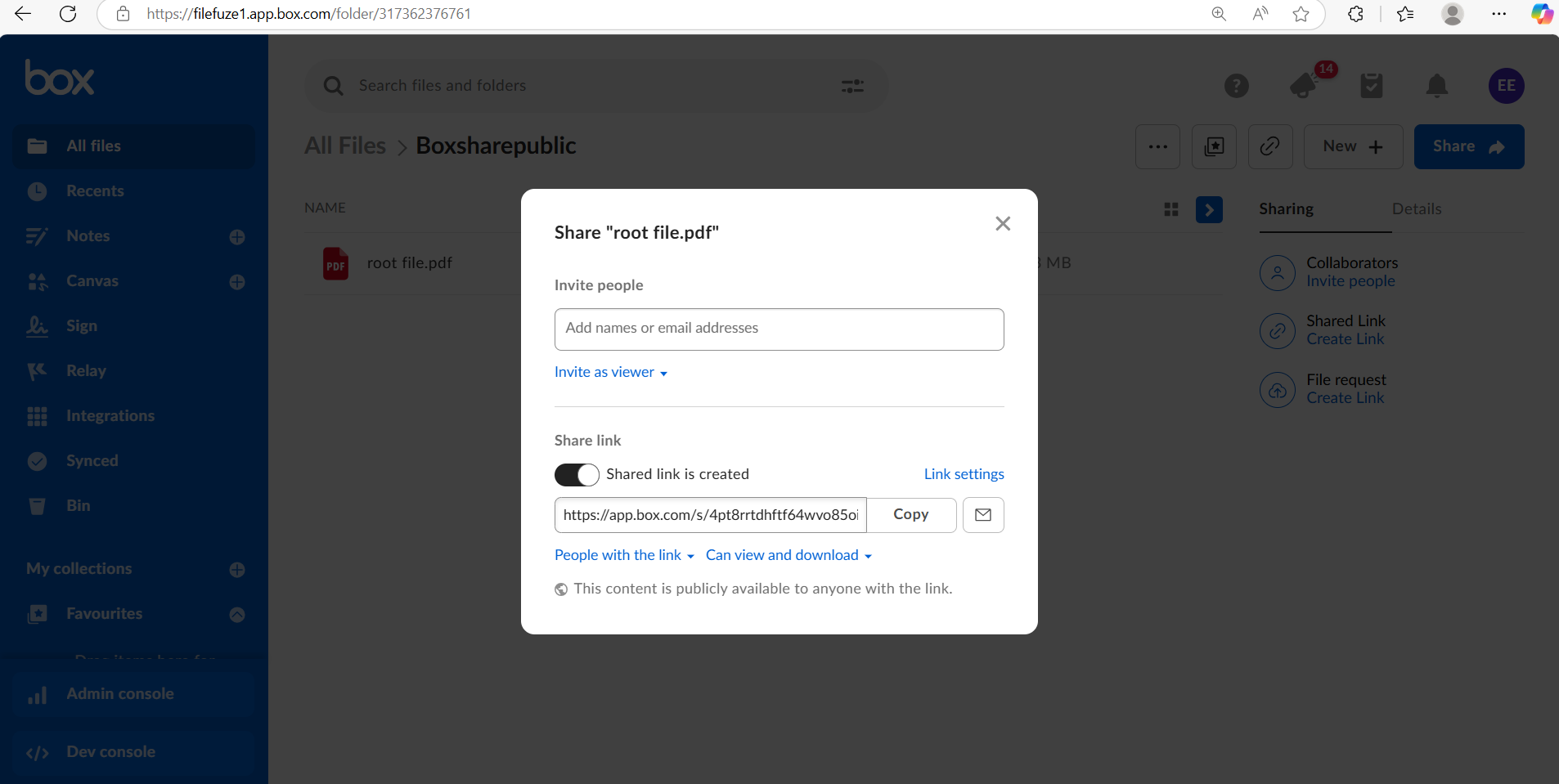Open announcements megaphone with 14 badge

tap(1305, 84)
